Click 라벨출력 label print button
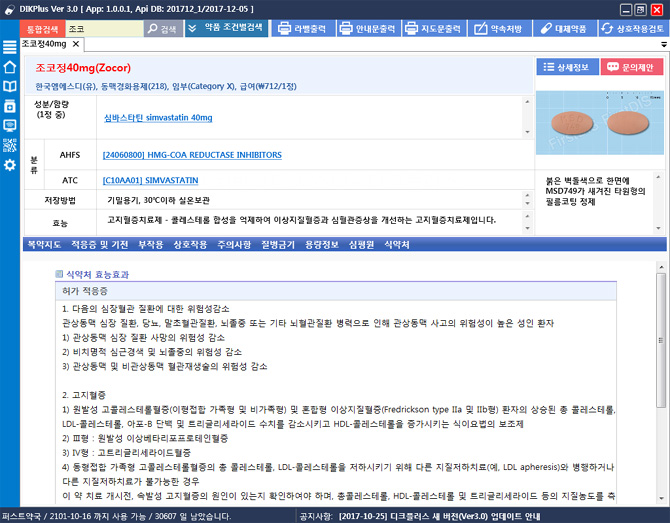This screenshot has width=670, height=523. [x=303, y=29]
